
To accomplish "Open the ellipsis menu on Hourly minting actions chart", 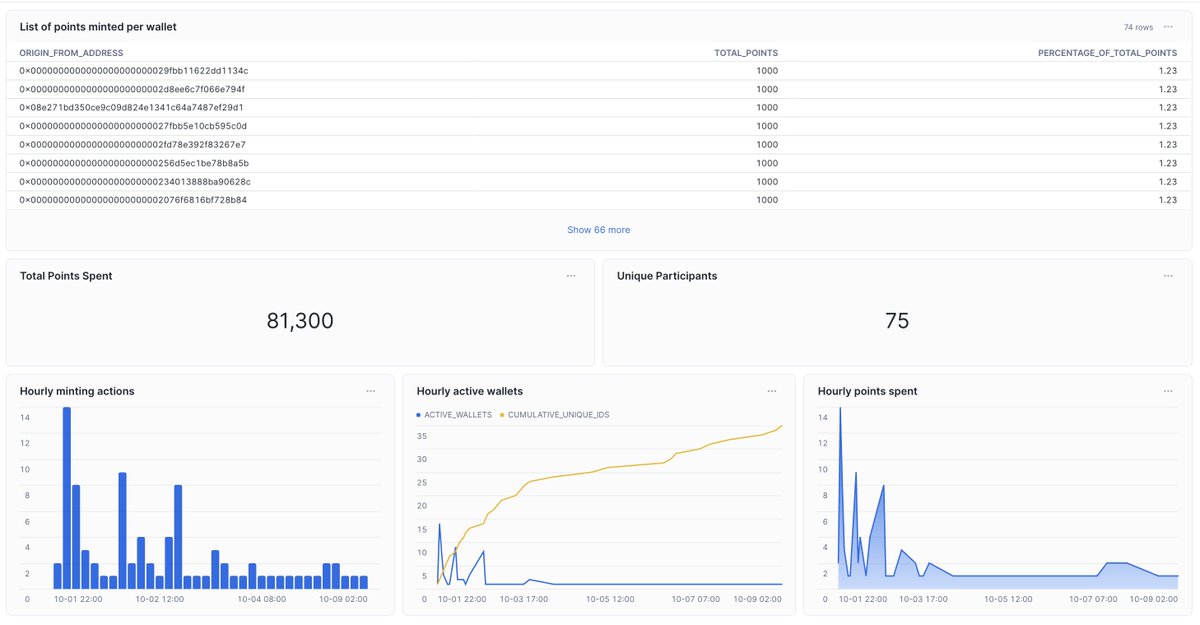I will tap(371, 391).
